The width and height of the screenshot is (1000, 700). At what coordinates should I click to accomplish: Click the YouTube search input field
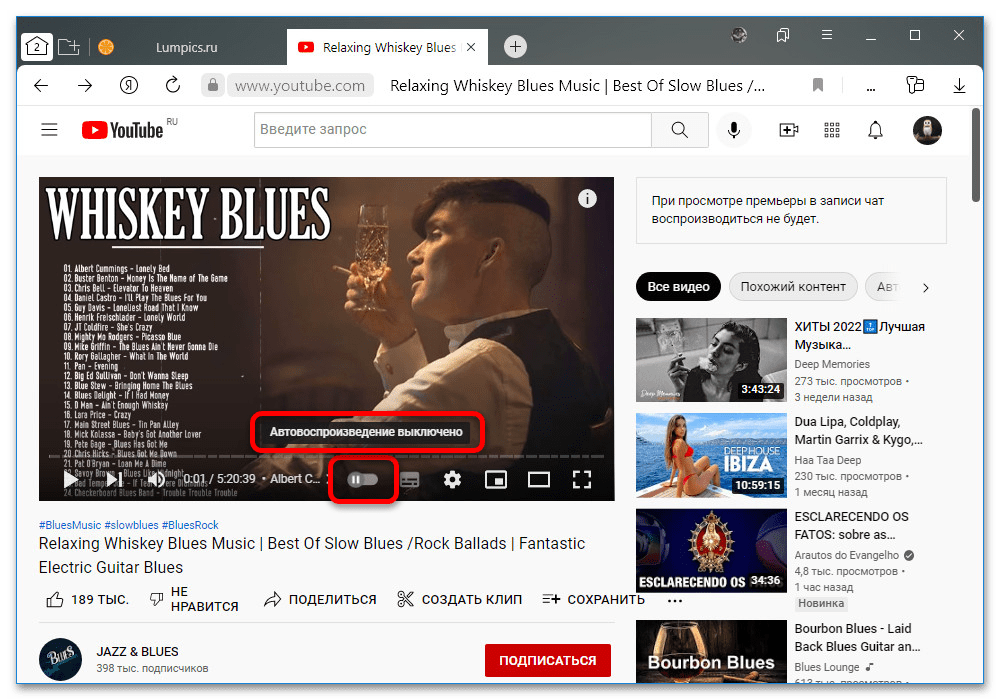[x=452, y=130]
